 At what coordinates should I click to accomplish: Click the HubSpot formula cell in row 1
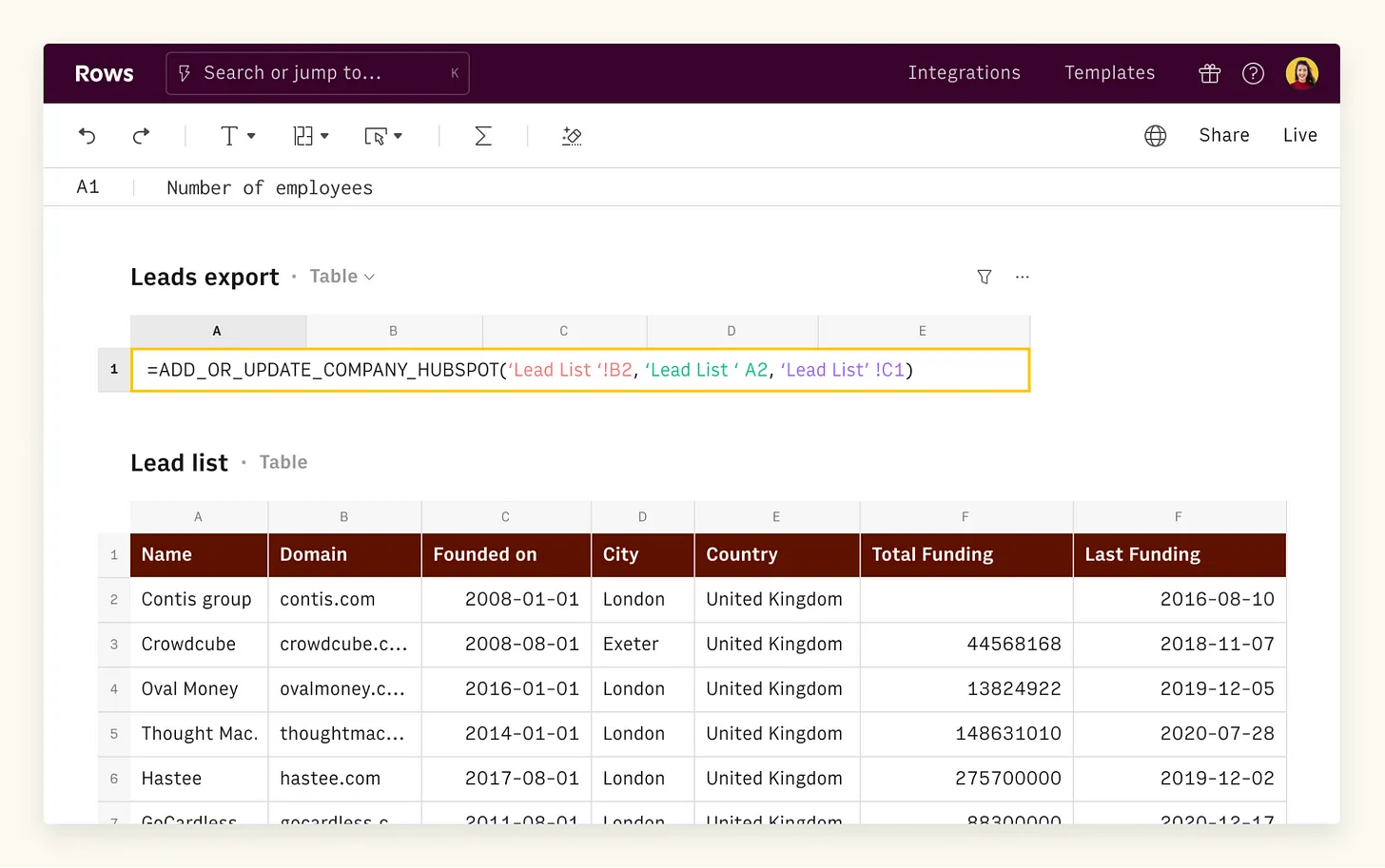point(580,370)
